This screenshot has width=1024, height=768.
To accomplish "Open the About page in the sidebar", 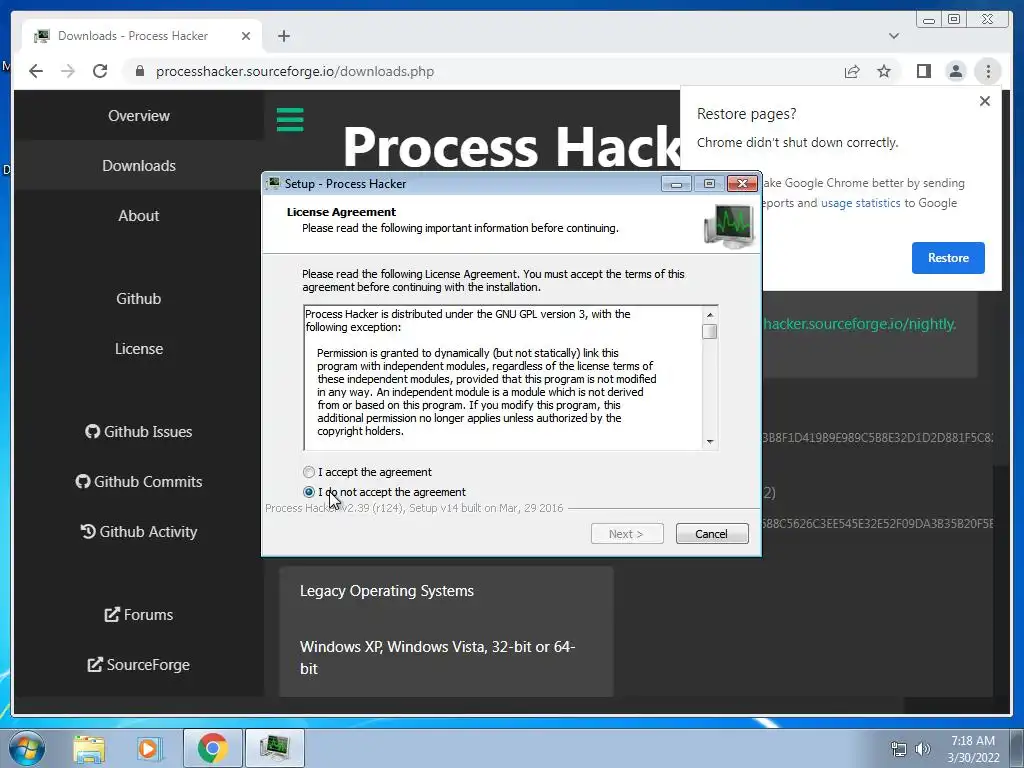I will [138, 216].
